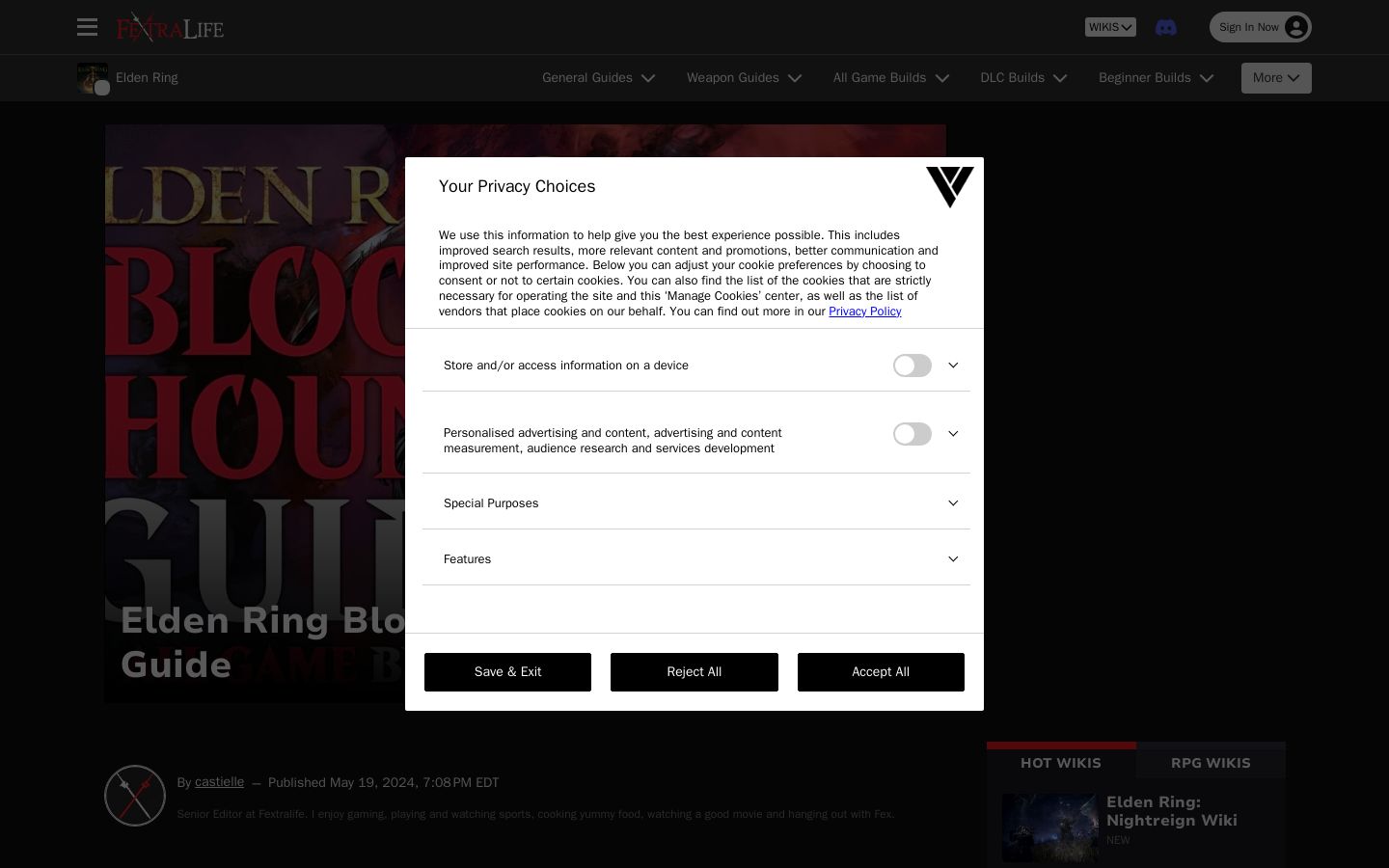Open the Nightreign Wiki thumbnail
This screenshot has height=868, width=1389.
1050,827
